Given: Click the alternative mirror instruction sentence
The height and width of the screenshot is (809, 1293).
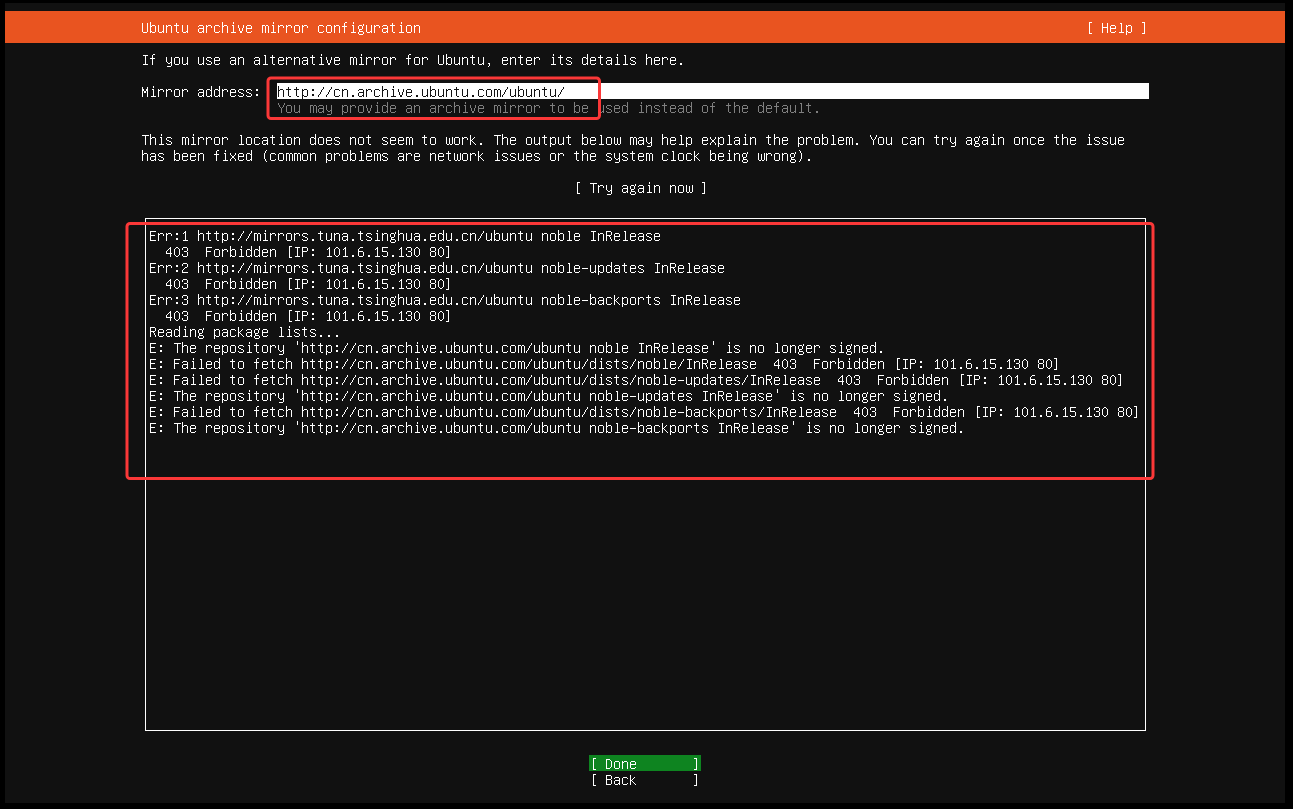Looking at the screenshot, I should 412,60.
